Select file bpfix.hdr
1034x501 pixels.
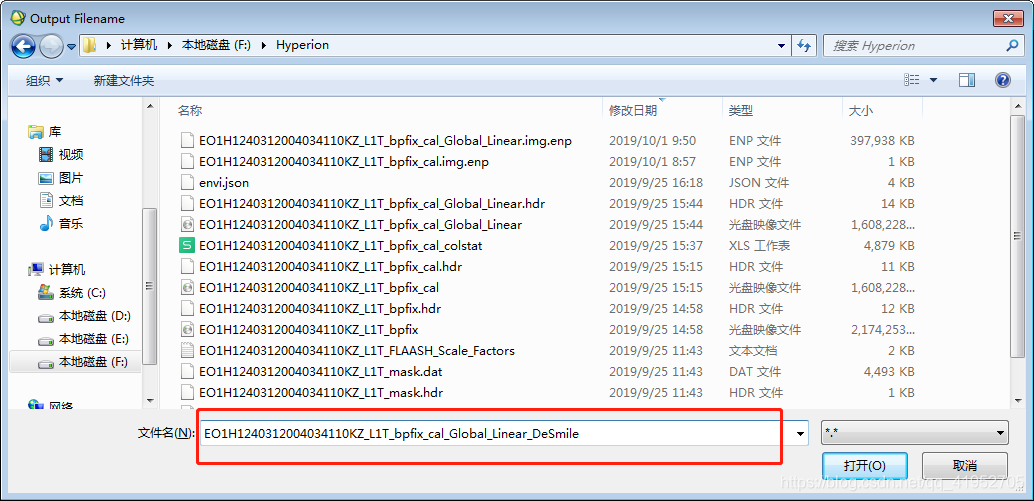pos(320,309)
